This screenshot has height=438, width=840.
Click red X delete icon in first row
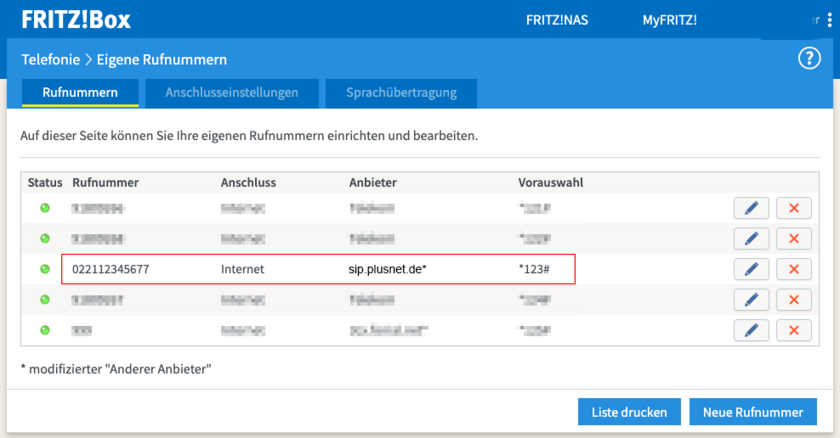[794, 208]
